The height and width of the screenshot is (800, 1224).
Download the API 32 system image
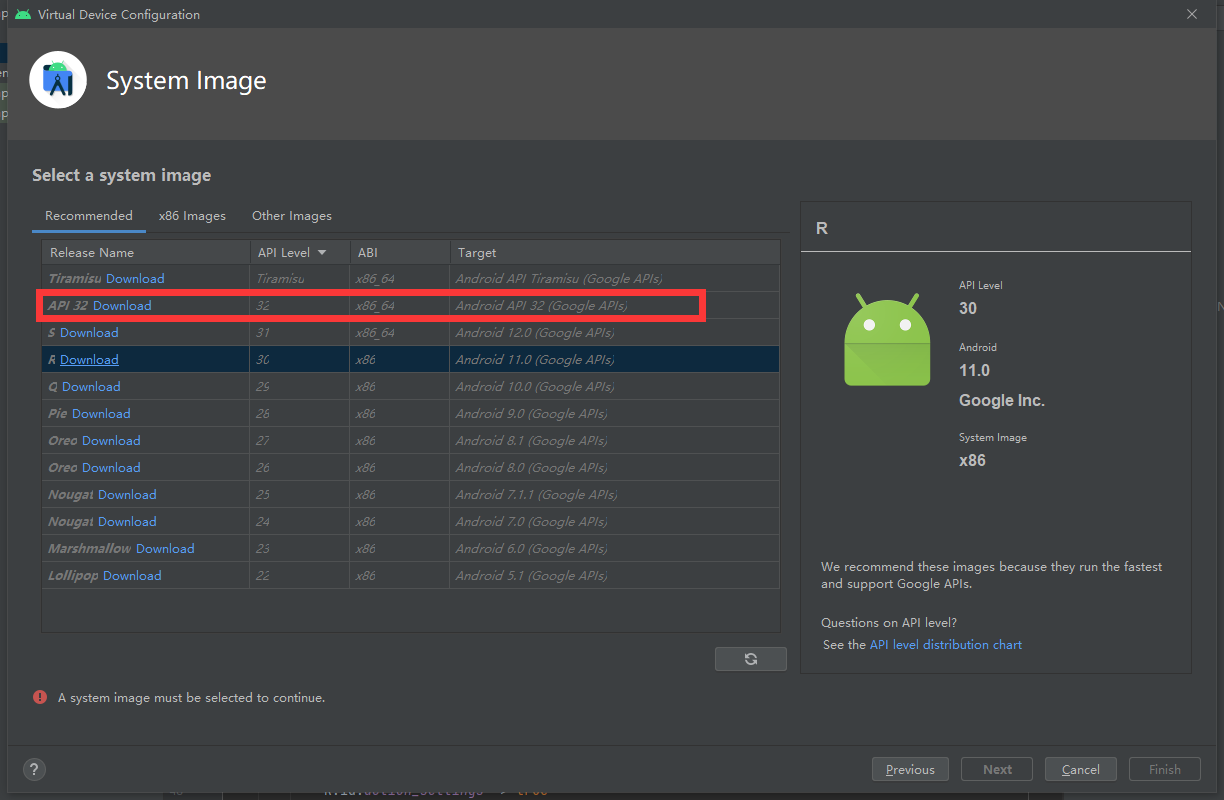(x=122, y=306)
